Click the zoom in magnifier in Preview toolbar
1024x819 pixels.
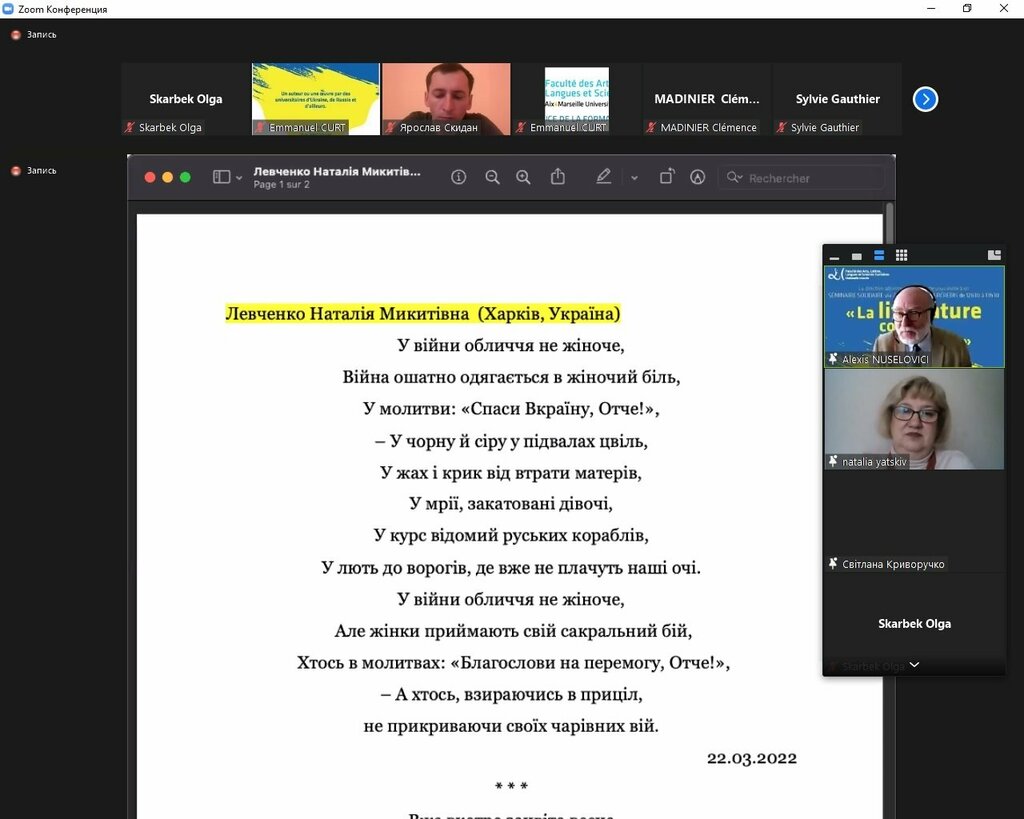coord(523,177)
